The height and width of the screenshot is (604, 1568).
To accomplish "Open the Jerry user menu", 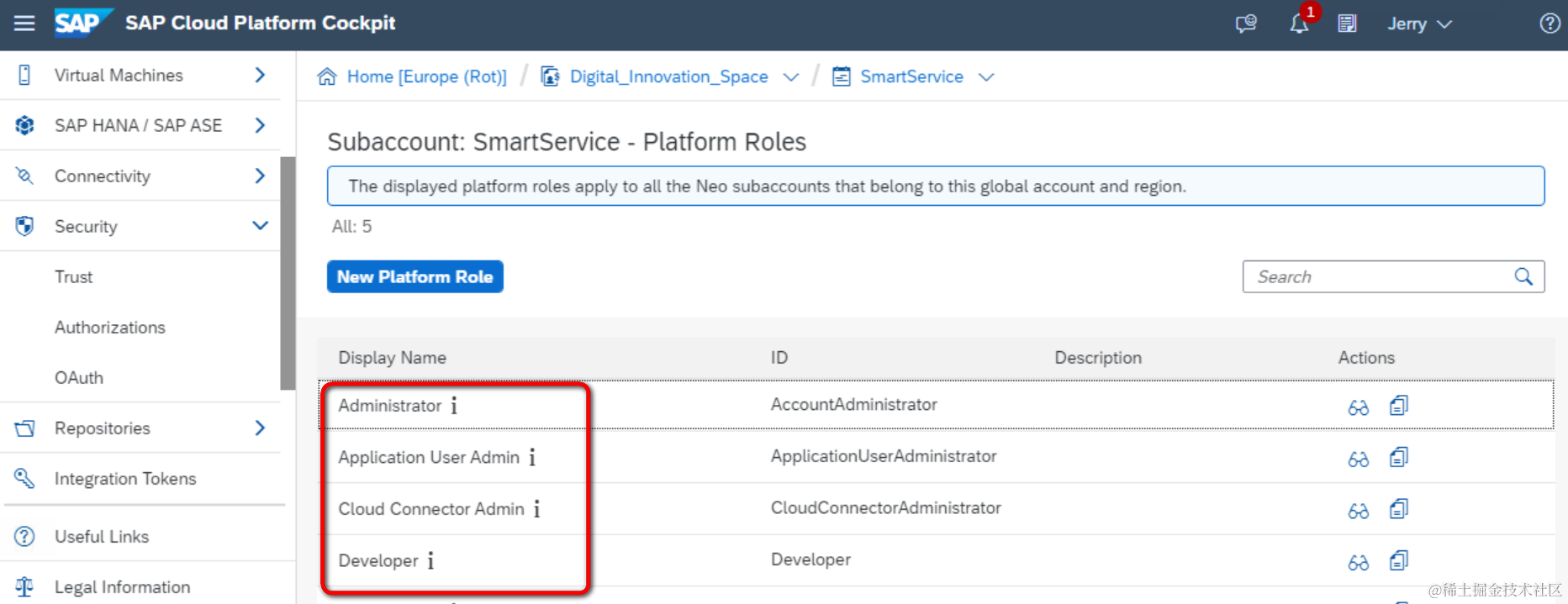I will (x=1419, y=24).
